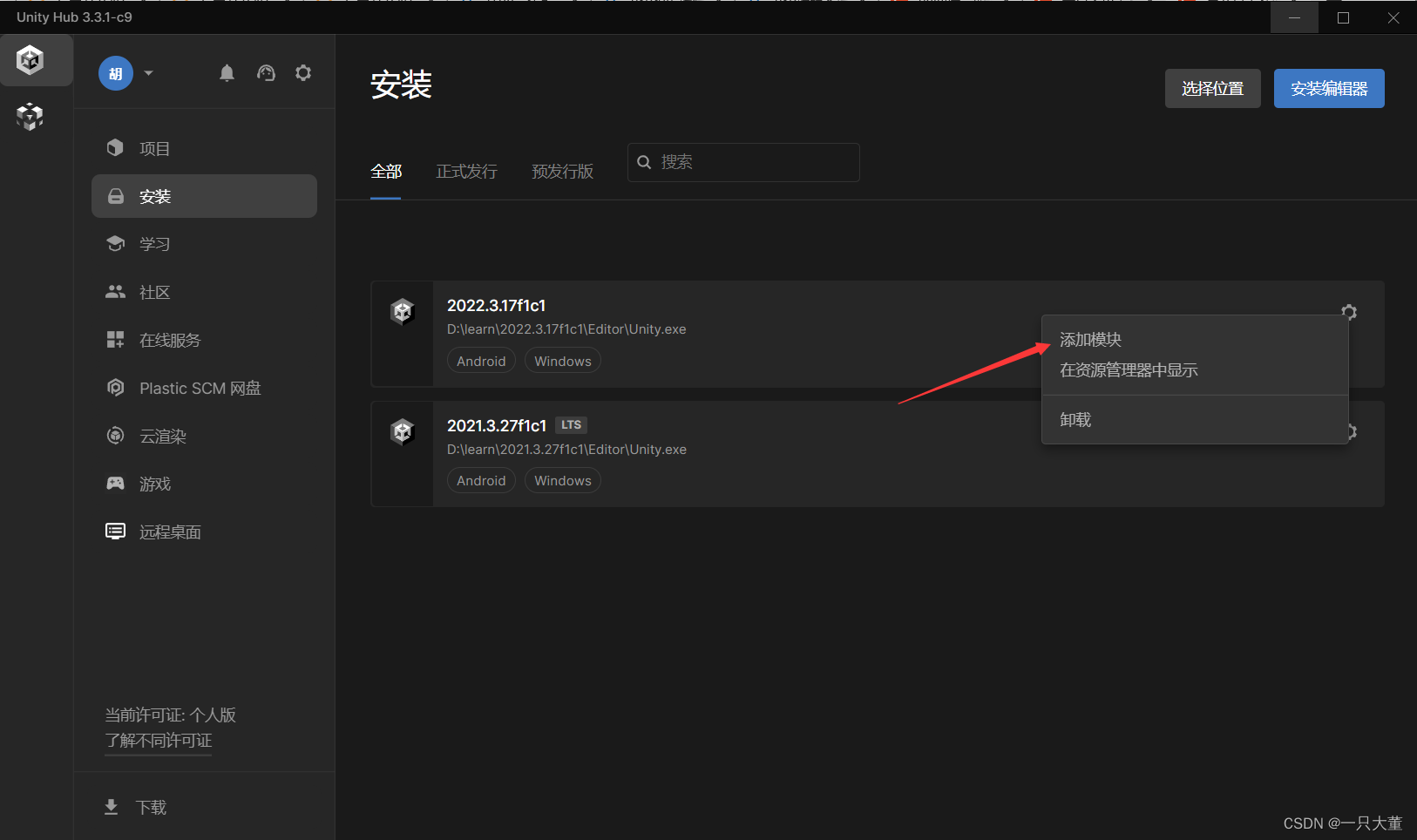Open the user avatar labeled 胡

(x=116, y=73)
